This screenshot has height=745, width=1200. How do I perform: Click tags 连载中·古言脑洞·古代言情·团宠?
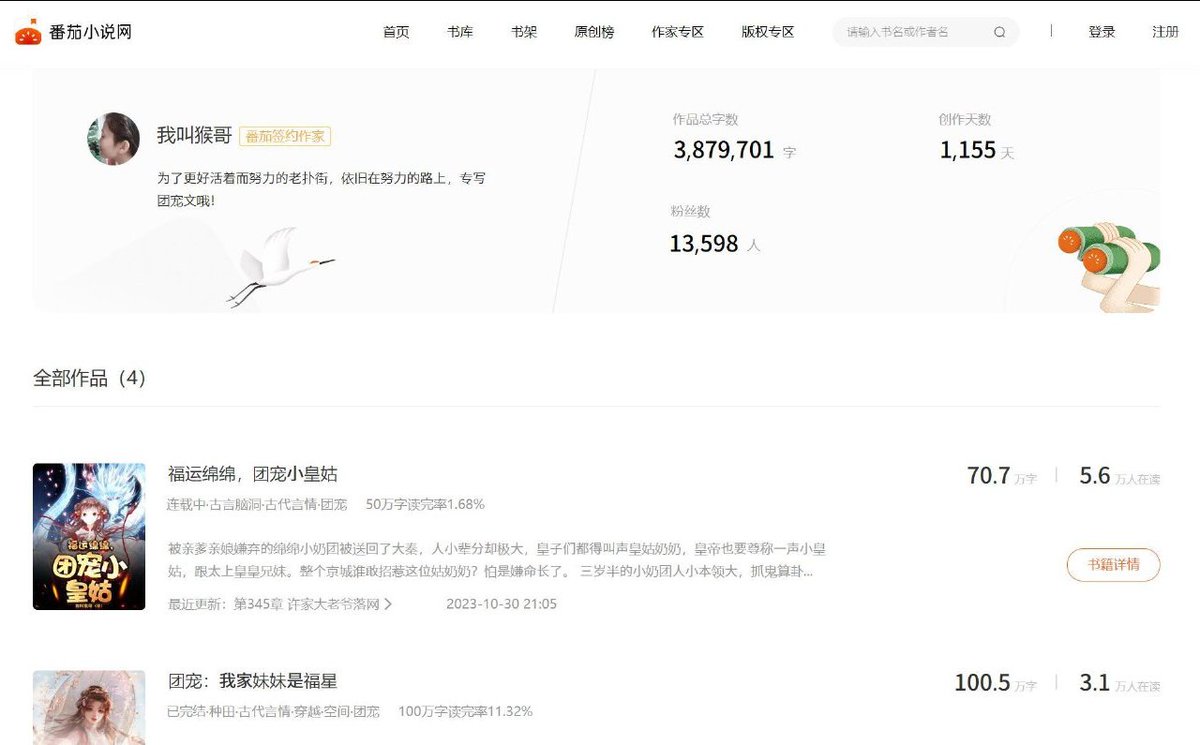click(x=257, y=504)
